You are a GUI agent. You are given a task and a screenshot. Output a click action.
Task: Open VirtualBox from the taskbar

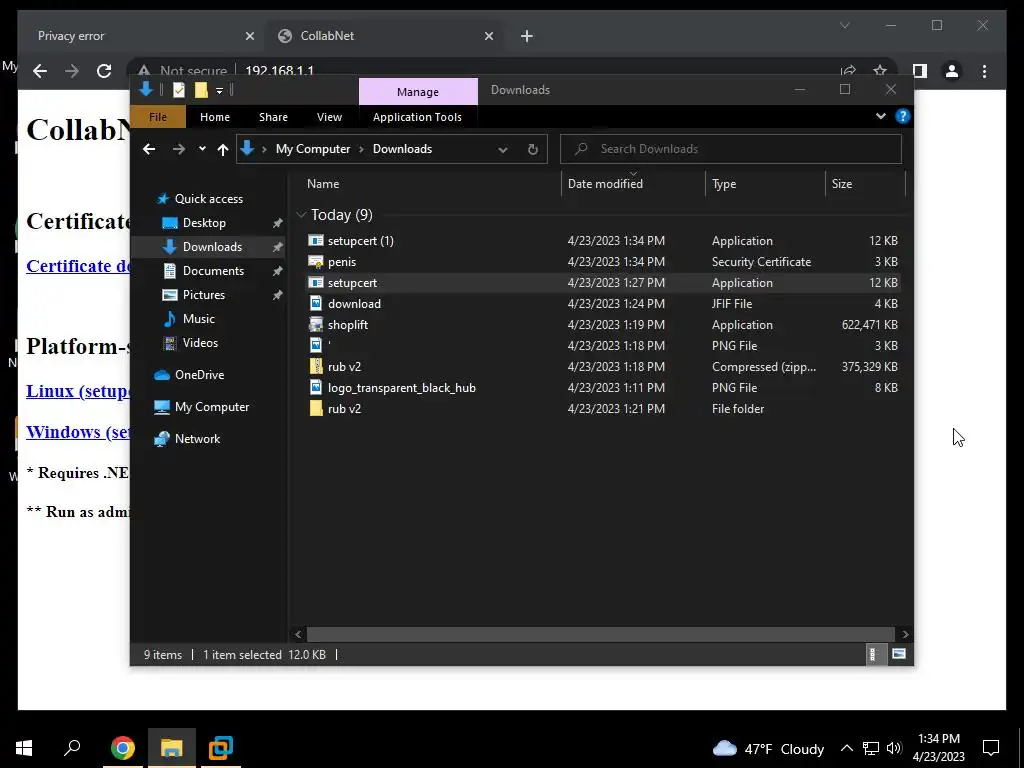click(221, 748)
